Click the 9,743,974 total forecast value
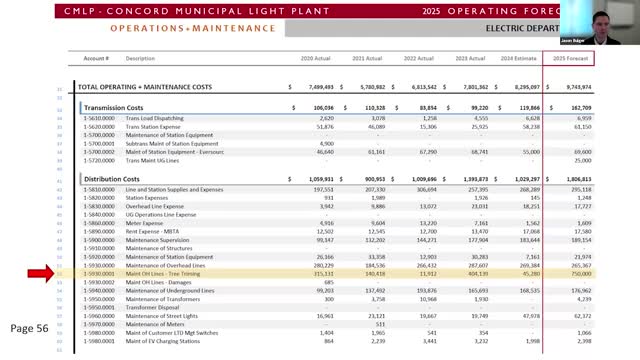The image size is (640, 360). coord(579,87)
